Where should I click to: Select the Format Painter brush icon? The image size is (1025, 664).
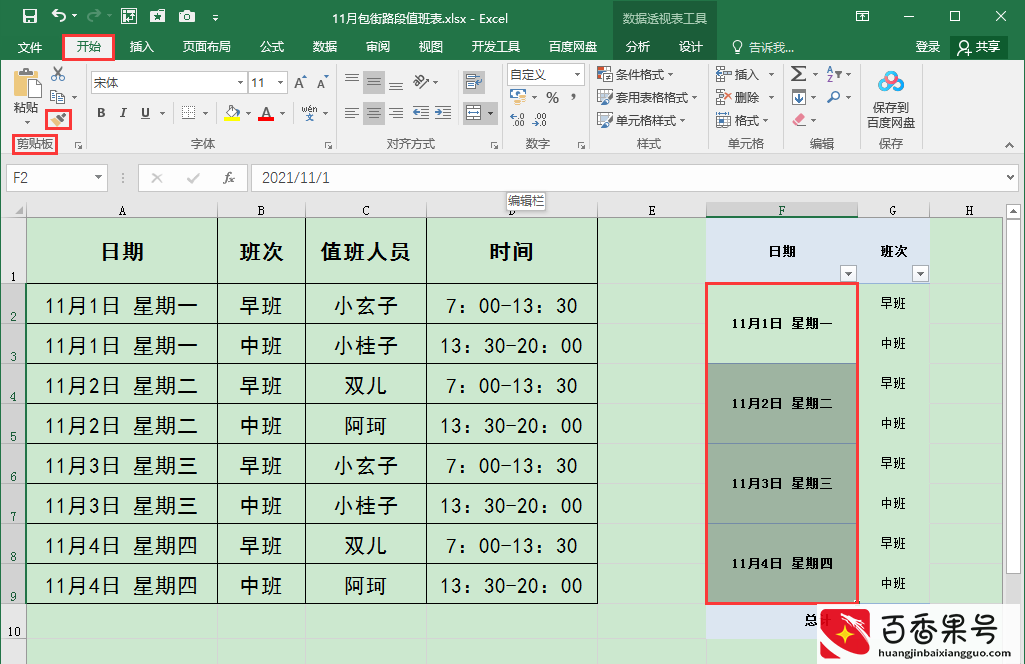pos(58,119)
